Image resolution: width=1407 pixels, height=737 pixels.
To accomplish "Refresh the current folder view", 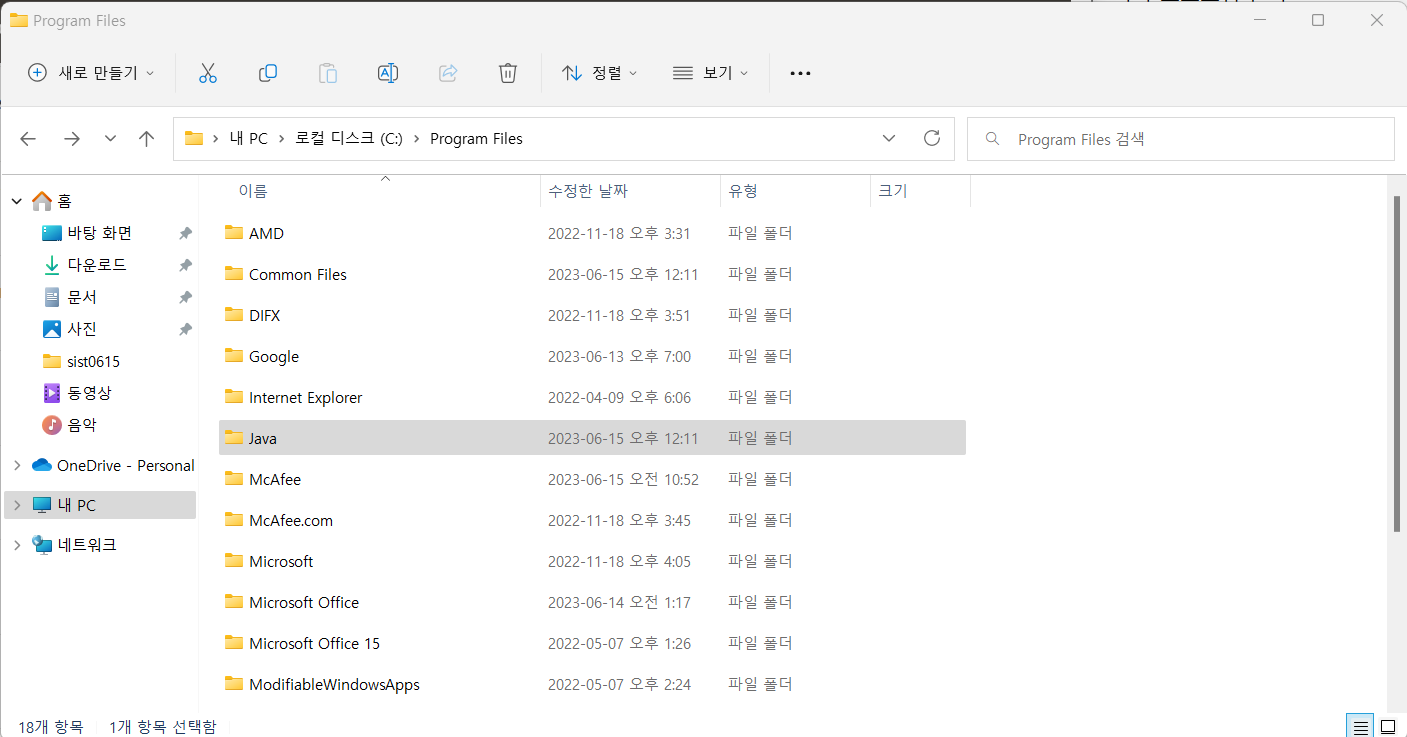I will pos(932,138).
